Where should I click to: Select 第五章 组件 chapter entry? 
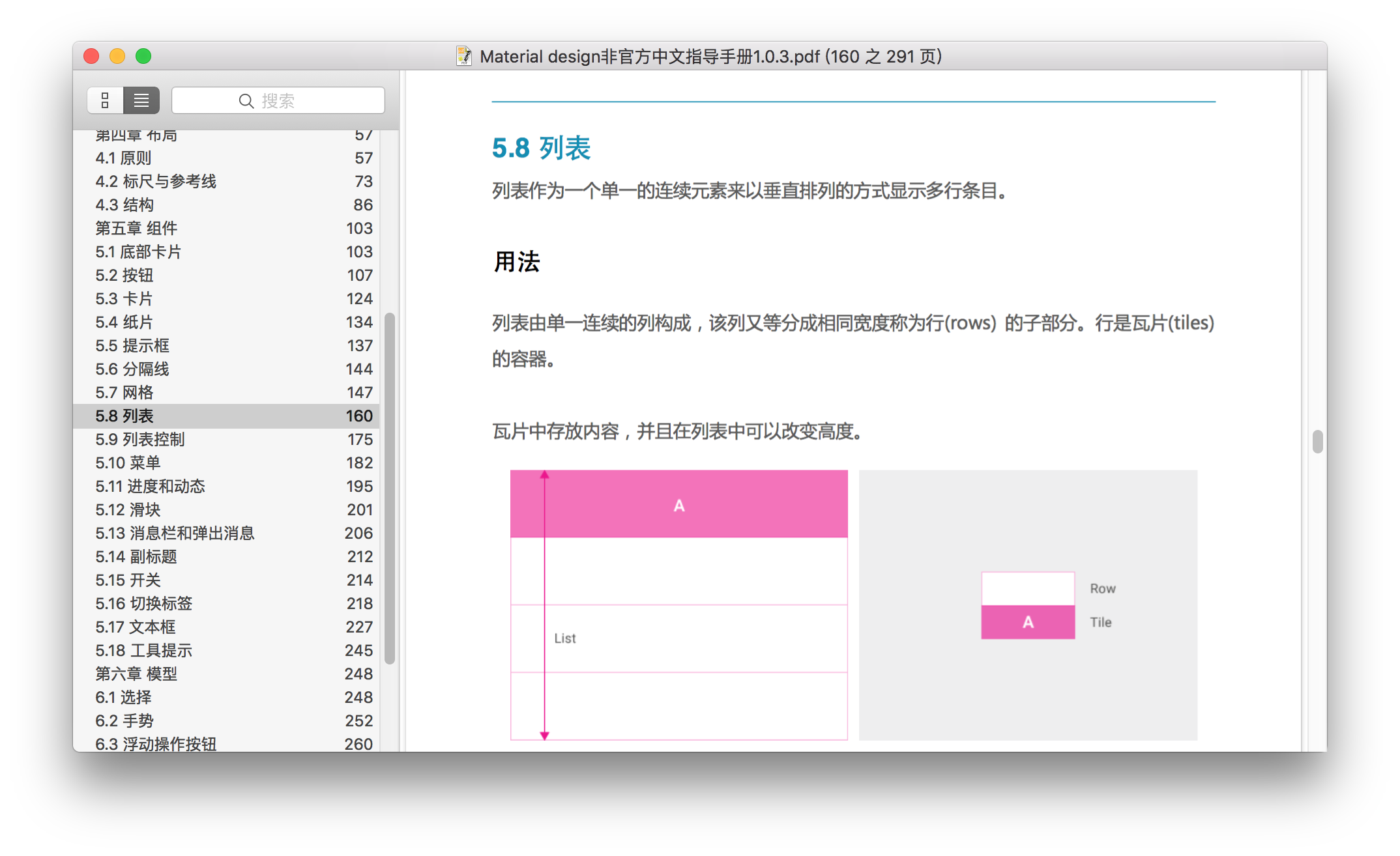[136, 229]
